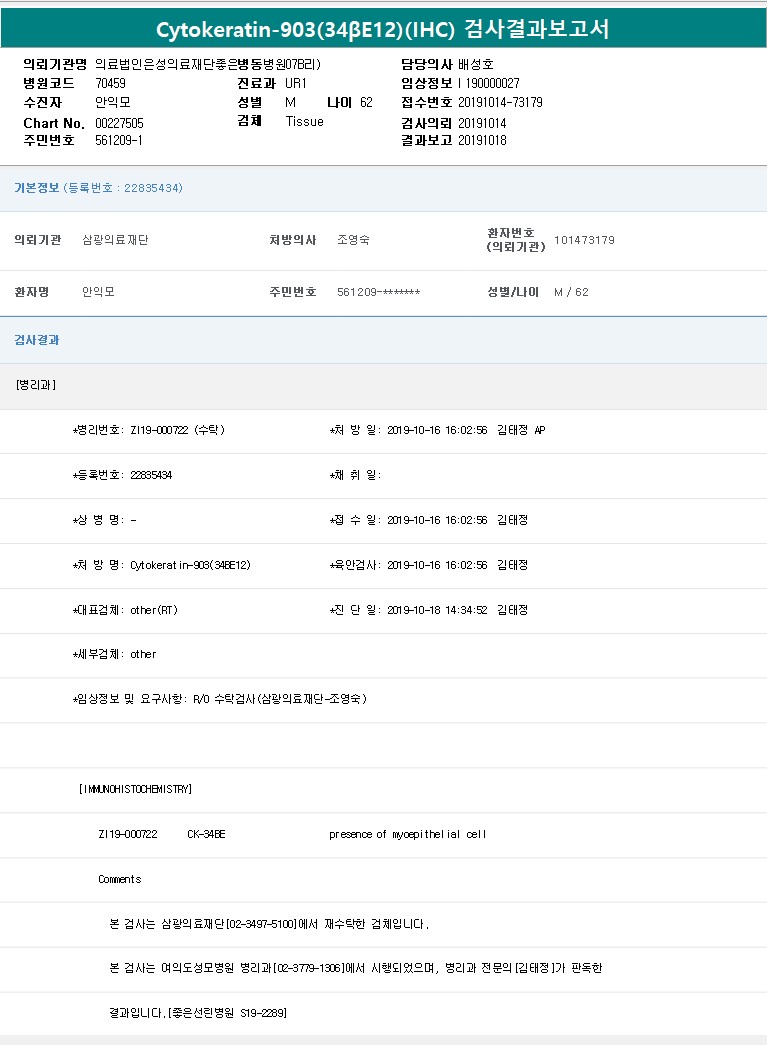Click the Chart No. value 00227505
Image resolution: width=767 pixels, height=1045 pixels.
pos(120,122)
